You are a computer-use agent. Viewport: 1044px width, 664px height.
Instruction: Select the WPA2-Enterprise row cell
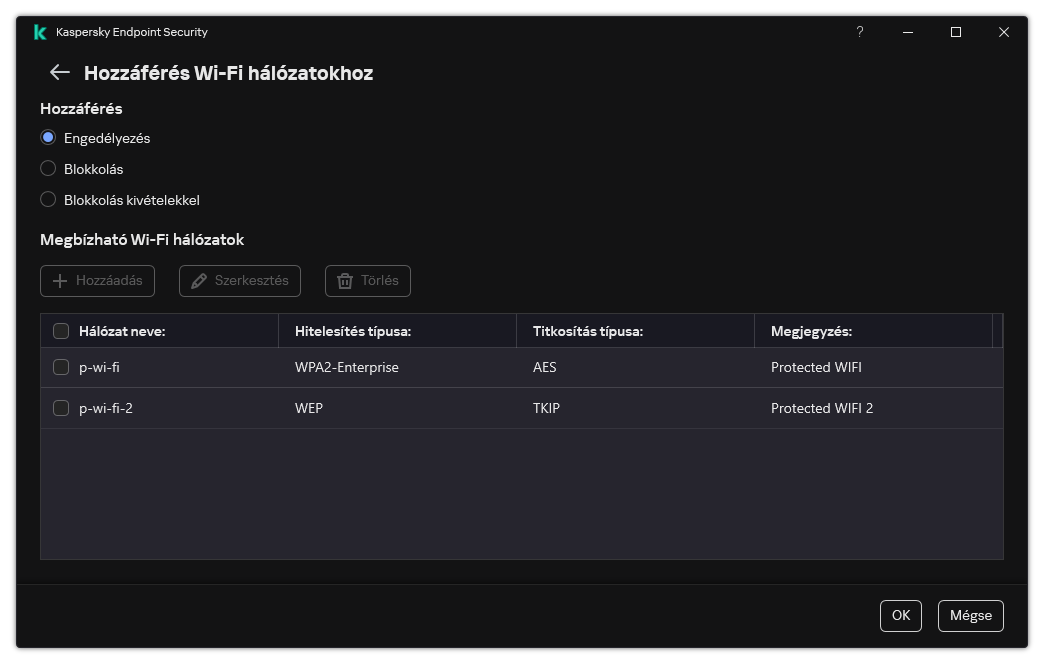pyautogui.click(x=347, y=367)
